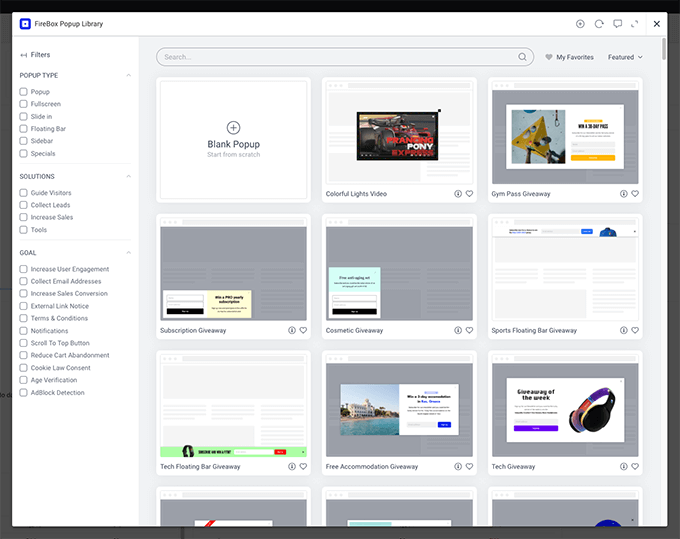This screenshot has height=539, width=680.
Task: Show info for Gym Pass Giveaway
Action: [624, 194]
